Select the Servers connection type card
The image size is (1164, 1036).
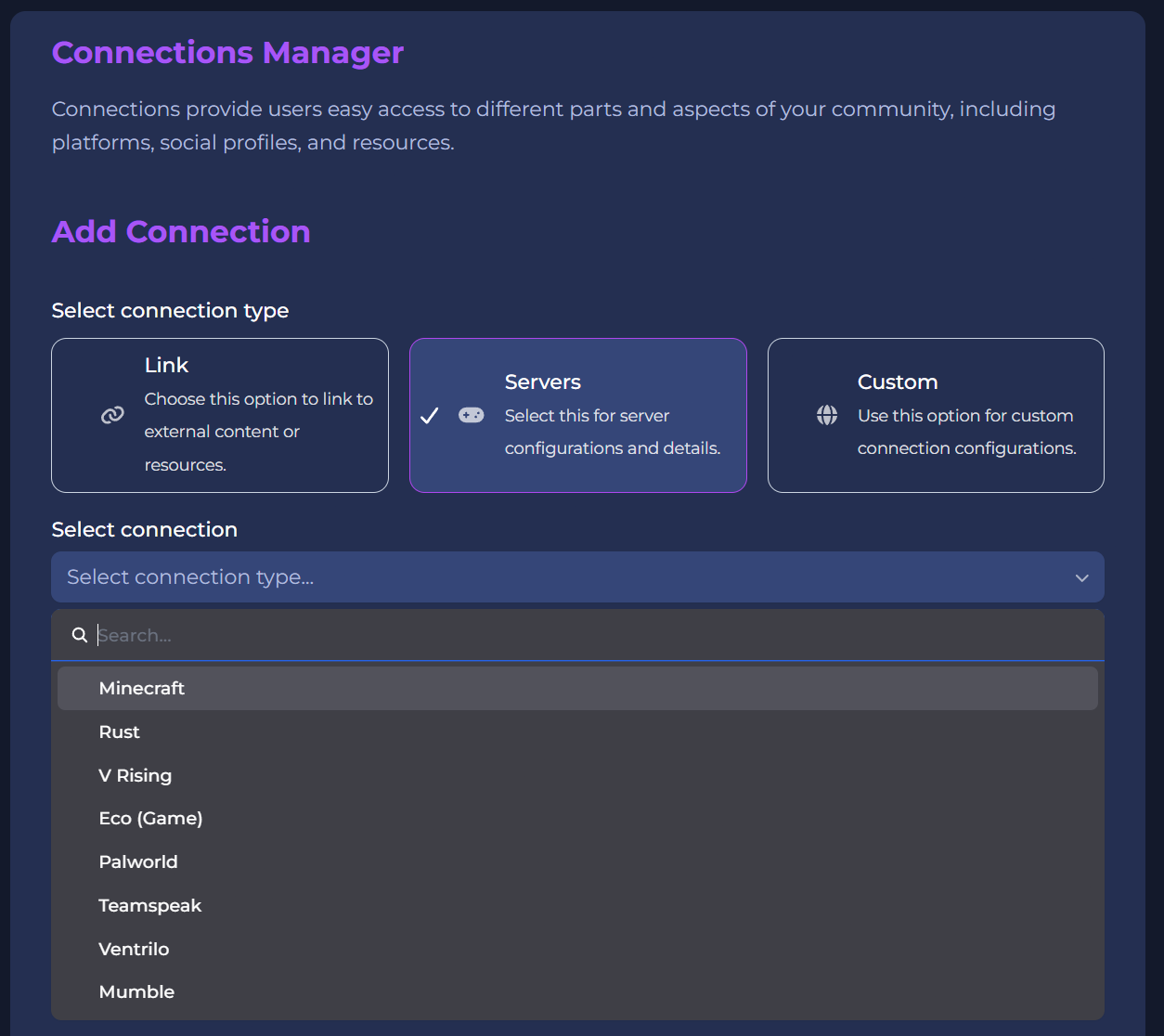[x=577, y=415]
